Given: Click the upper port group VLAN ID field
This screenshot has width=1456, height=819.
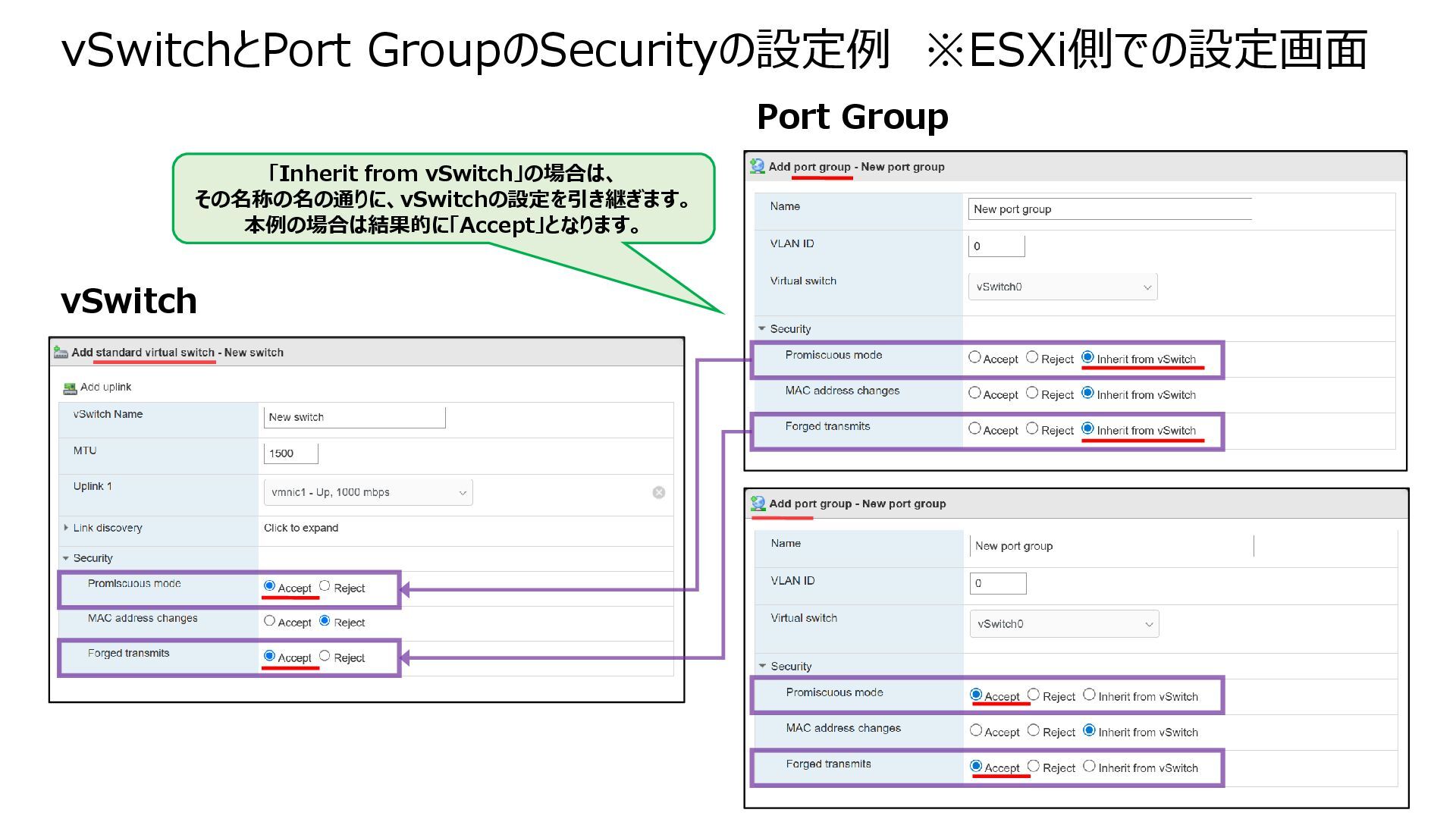Looking at the screenshot, I should click(x=996, y=246).
